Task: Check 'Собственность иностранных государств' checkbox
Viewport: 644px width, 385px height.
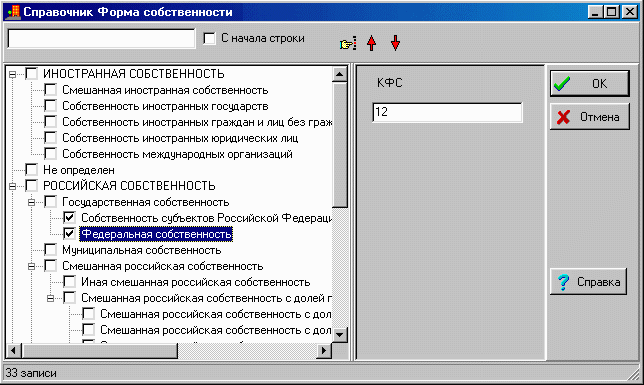Action: click(50, 106)
